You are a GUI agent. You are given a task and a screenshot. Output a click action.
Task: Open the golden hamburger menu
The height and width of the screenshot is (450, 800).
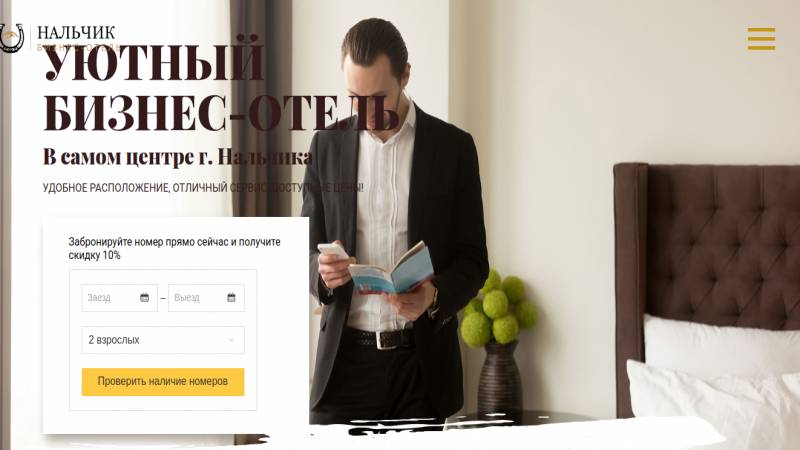click(x=761, y=39)
